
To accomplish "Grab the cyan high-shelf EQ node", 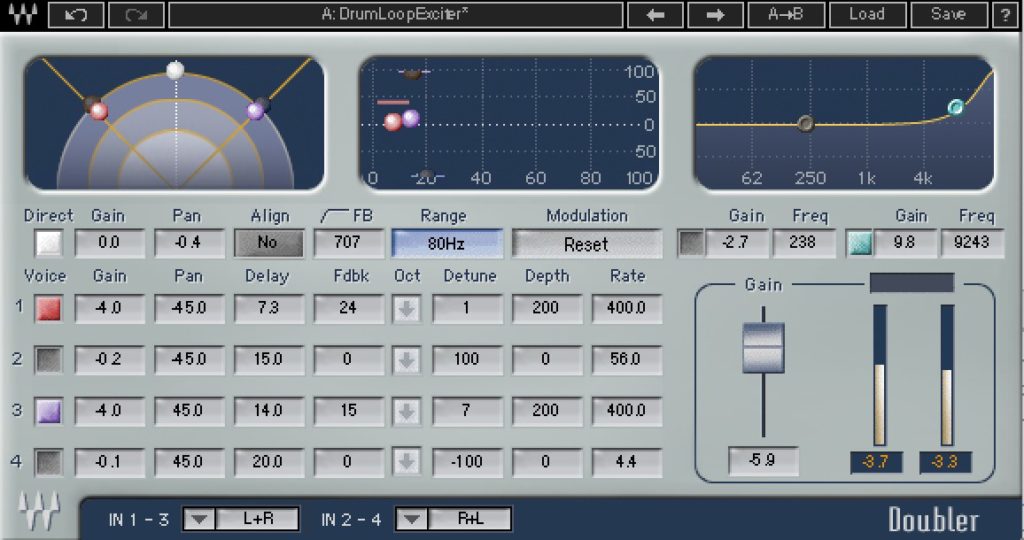I will (x=955, y=107).
